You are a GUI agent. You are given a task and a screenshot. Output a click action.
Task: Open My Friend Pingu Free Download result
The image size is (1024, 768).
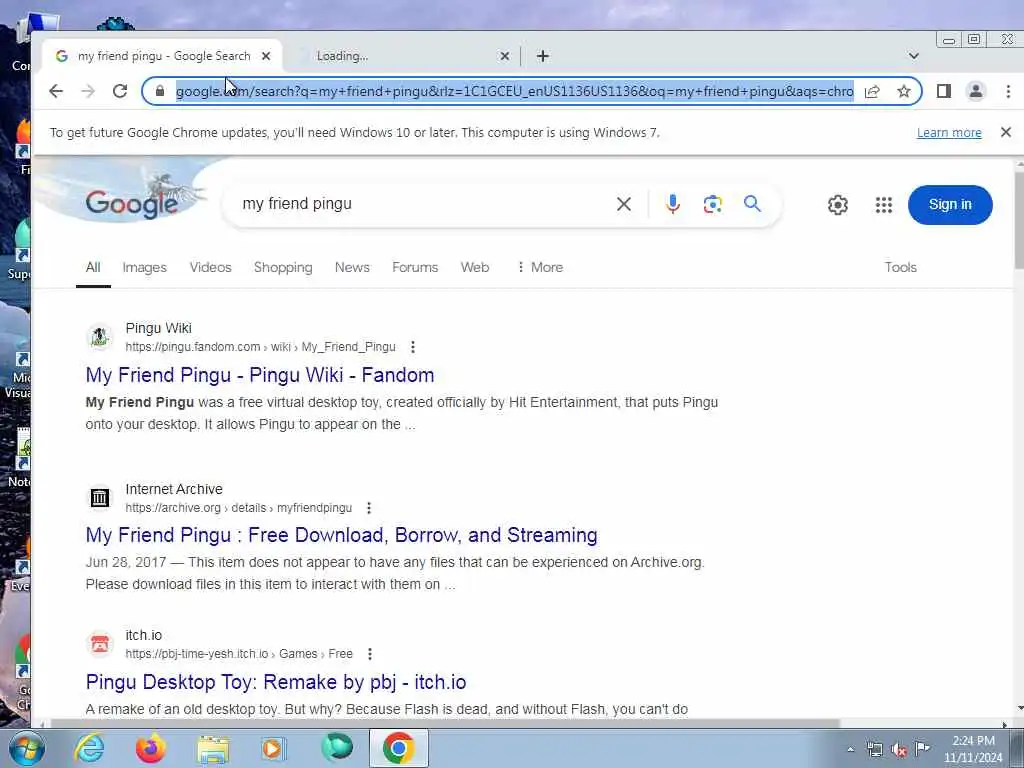[342, 535]
